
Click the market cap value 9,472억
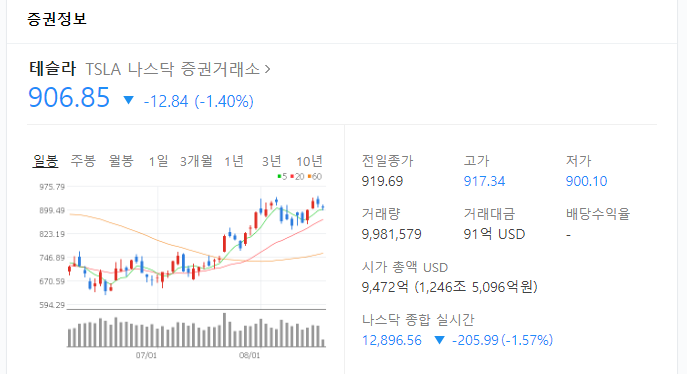click(385, 287)
